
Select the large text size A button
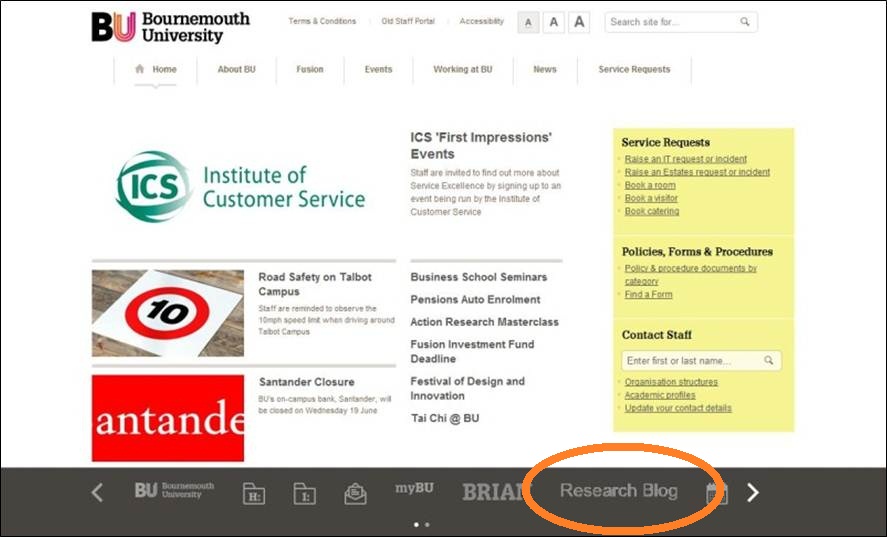[x=579, y=23]
